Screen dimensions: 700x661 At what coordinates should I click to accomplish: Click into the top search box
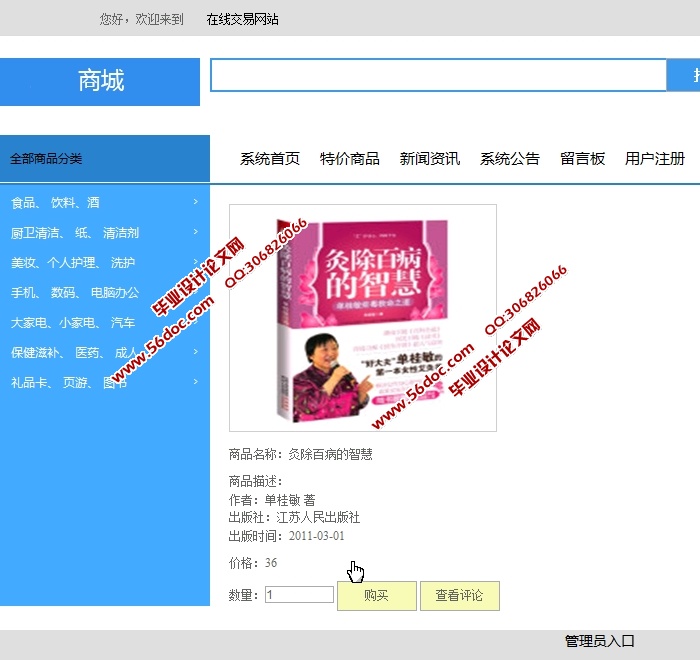pos(438,76)
